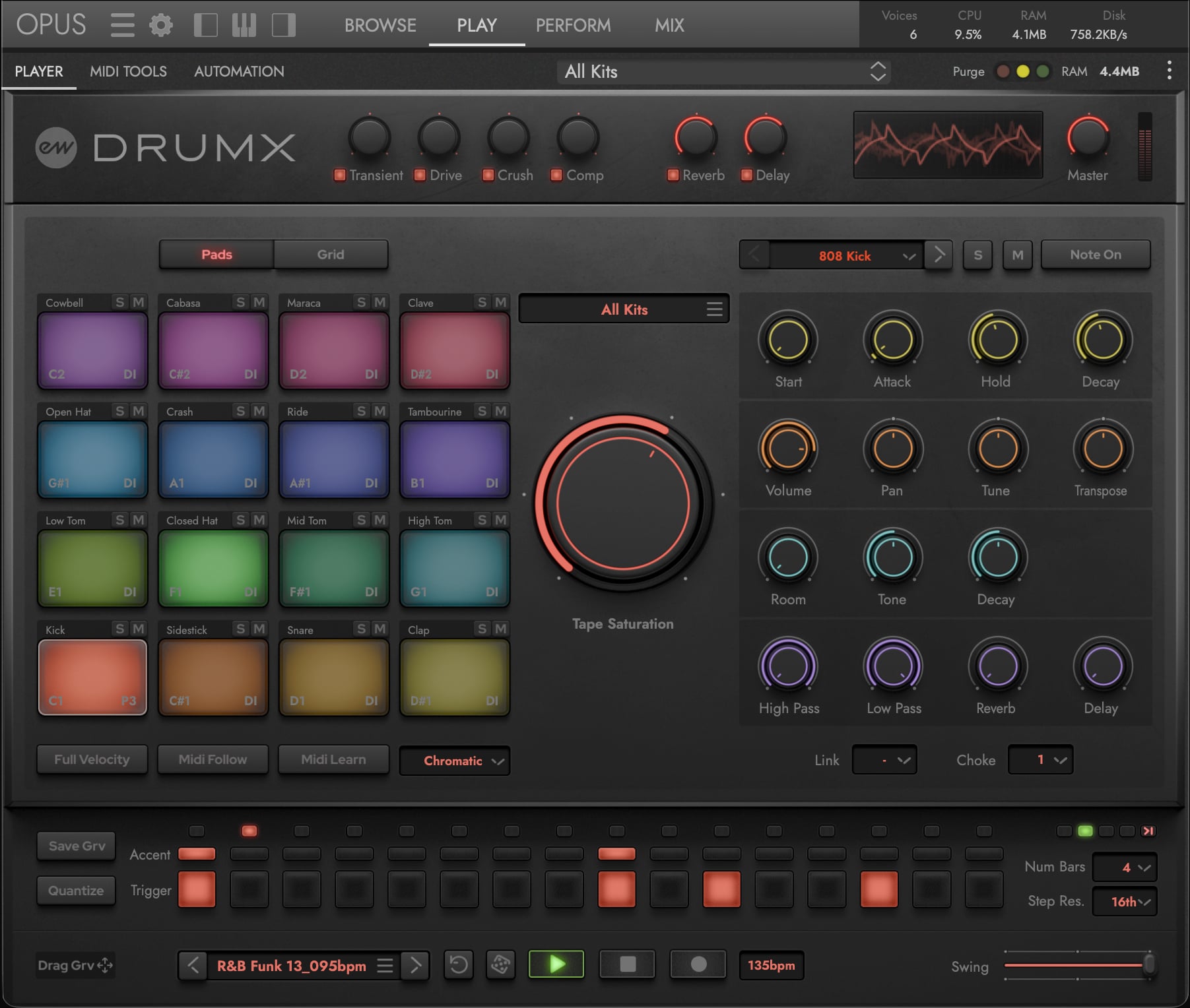The width and height of the screenshot is (1190, 1008).
Task: Jump to last bar with red skip icon
Action: pos(1148,831)
